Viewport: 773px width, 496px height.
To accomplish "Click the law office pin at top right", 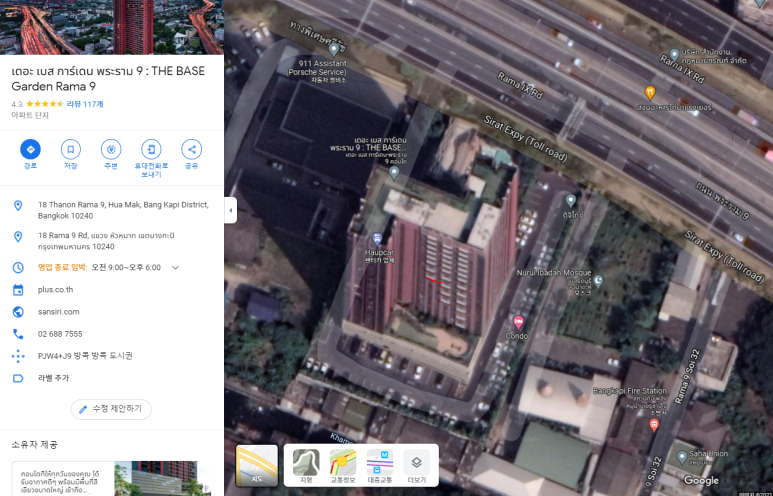I will 674,54.
